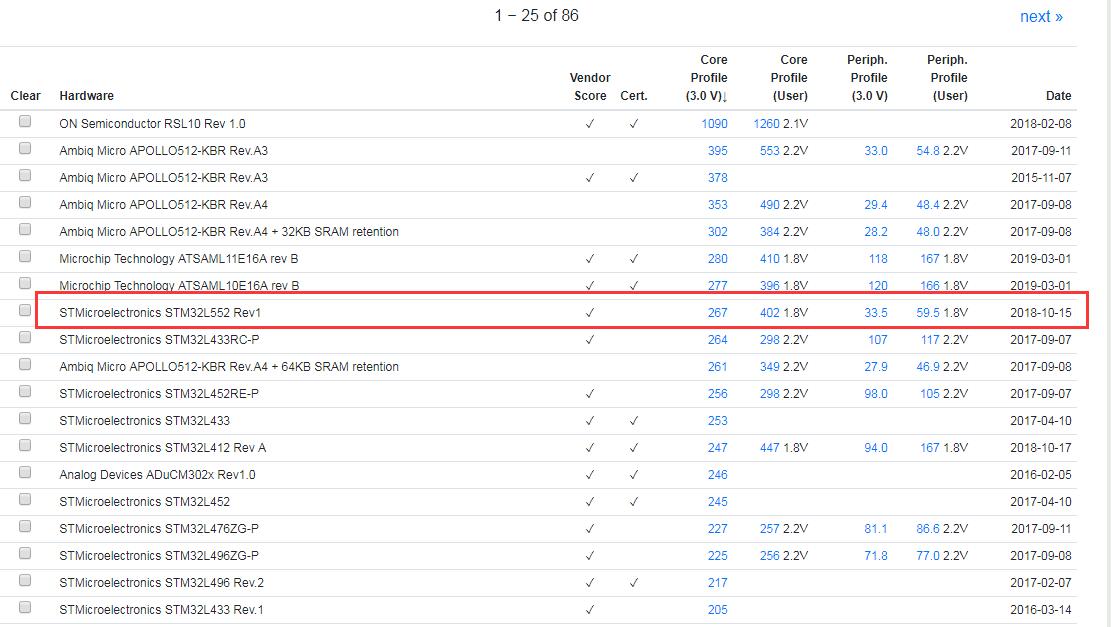Open the 302 core score link
Screen dimensions: 1111x627
[718, 231]
